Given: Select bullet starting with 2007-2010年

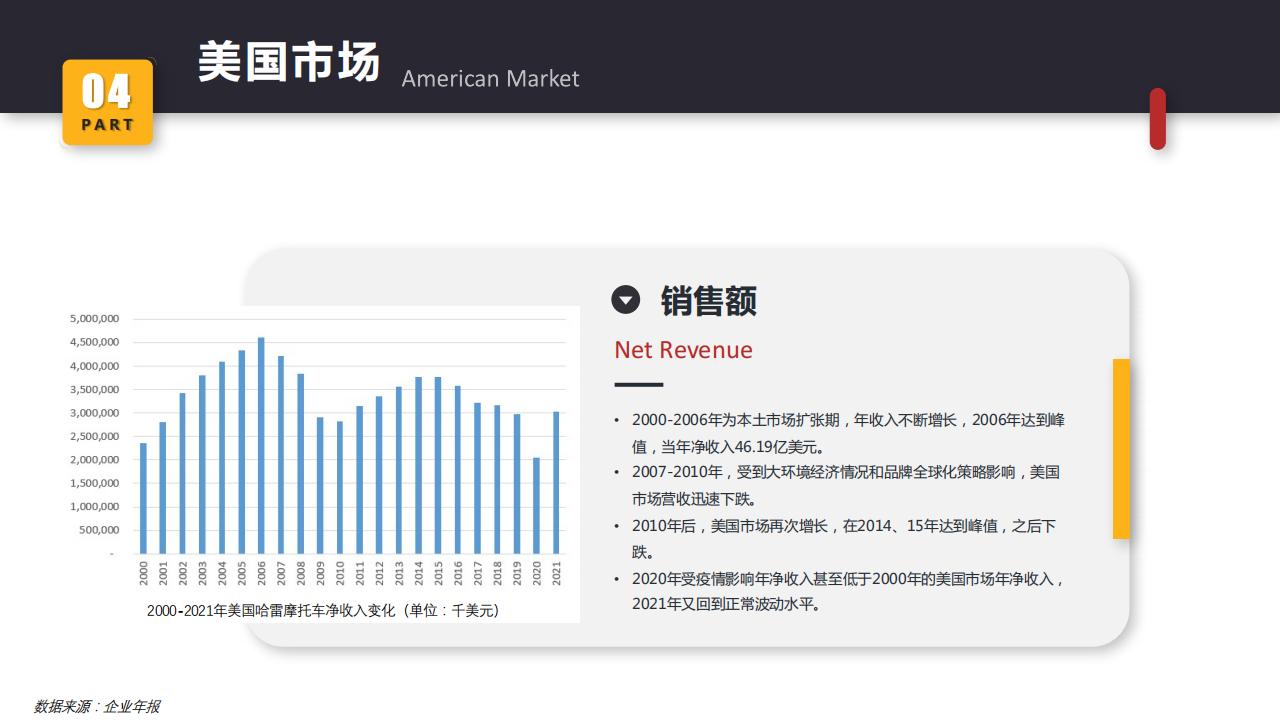Looking at the screenshot, I should (x=837, y=485).
